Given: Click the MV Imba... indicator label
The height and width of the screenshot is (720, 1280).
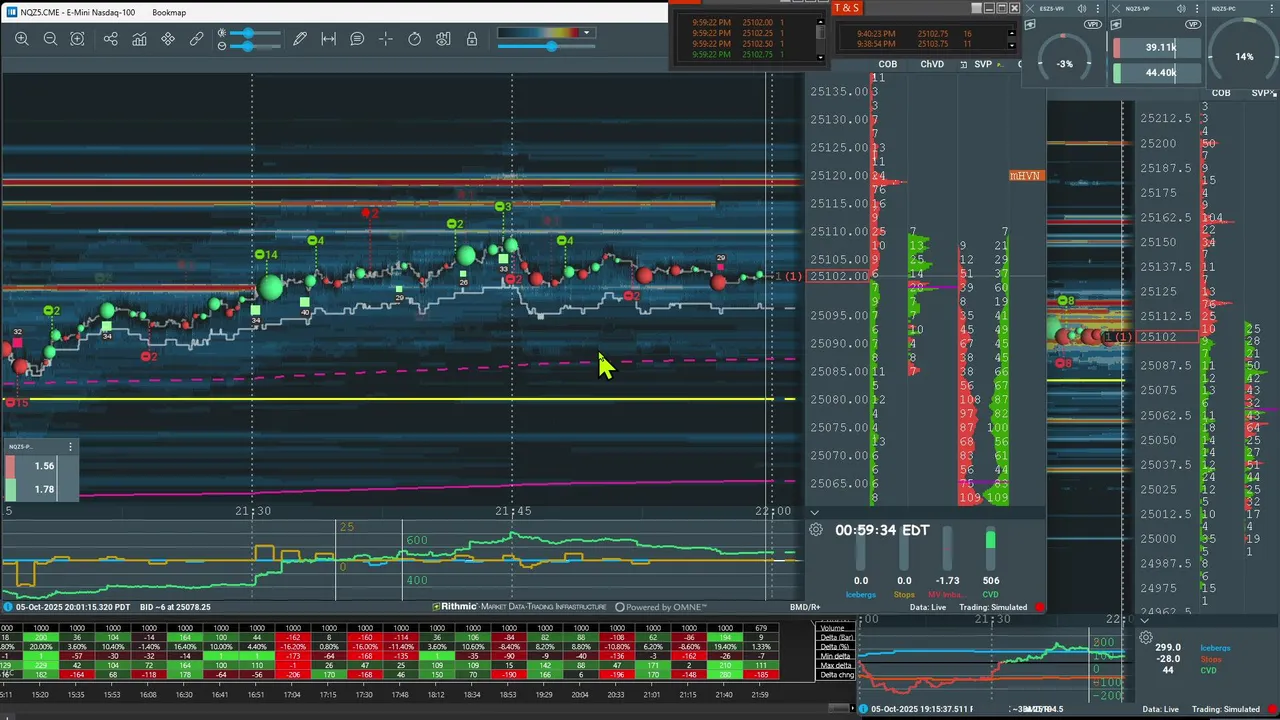Looking at the screenshot, I should tap(947, 594).
